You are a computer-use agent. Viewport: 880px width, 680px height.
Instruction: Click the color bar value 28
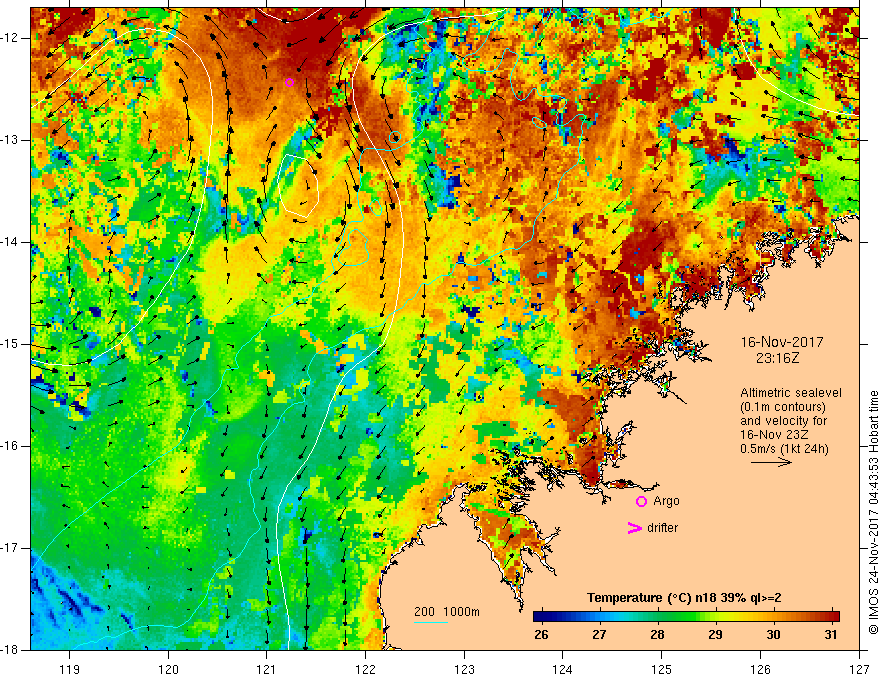[x=657, y=635]
